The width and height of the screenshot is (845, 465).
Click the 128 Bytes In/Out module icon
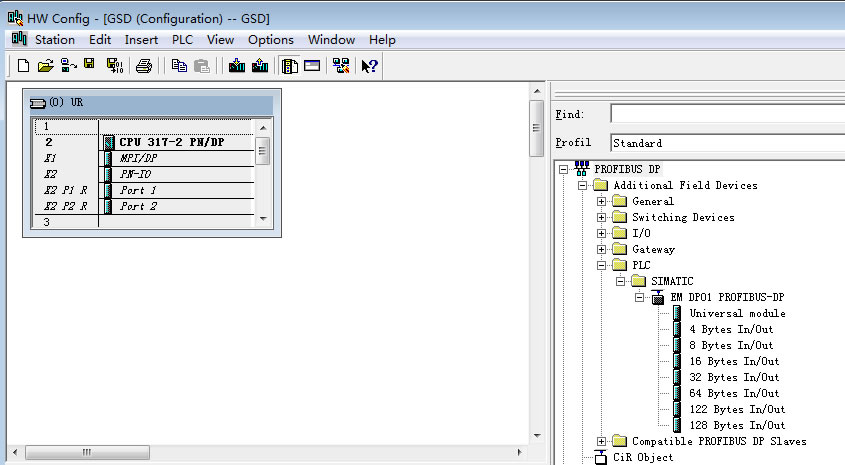click(677, 425)
